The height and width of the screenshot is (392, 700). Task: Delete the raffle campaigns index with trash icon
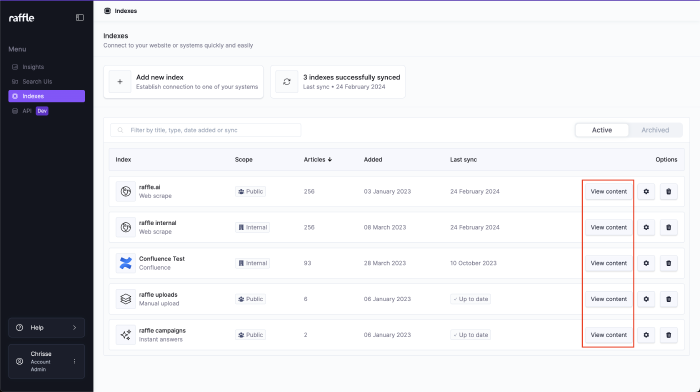668,335
